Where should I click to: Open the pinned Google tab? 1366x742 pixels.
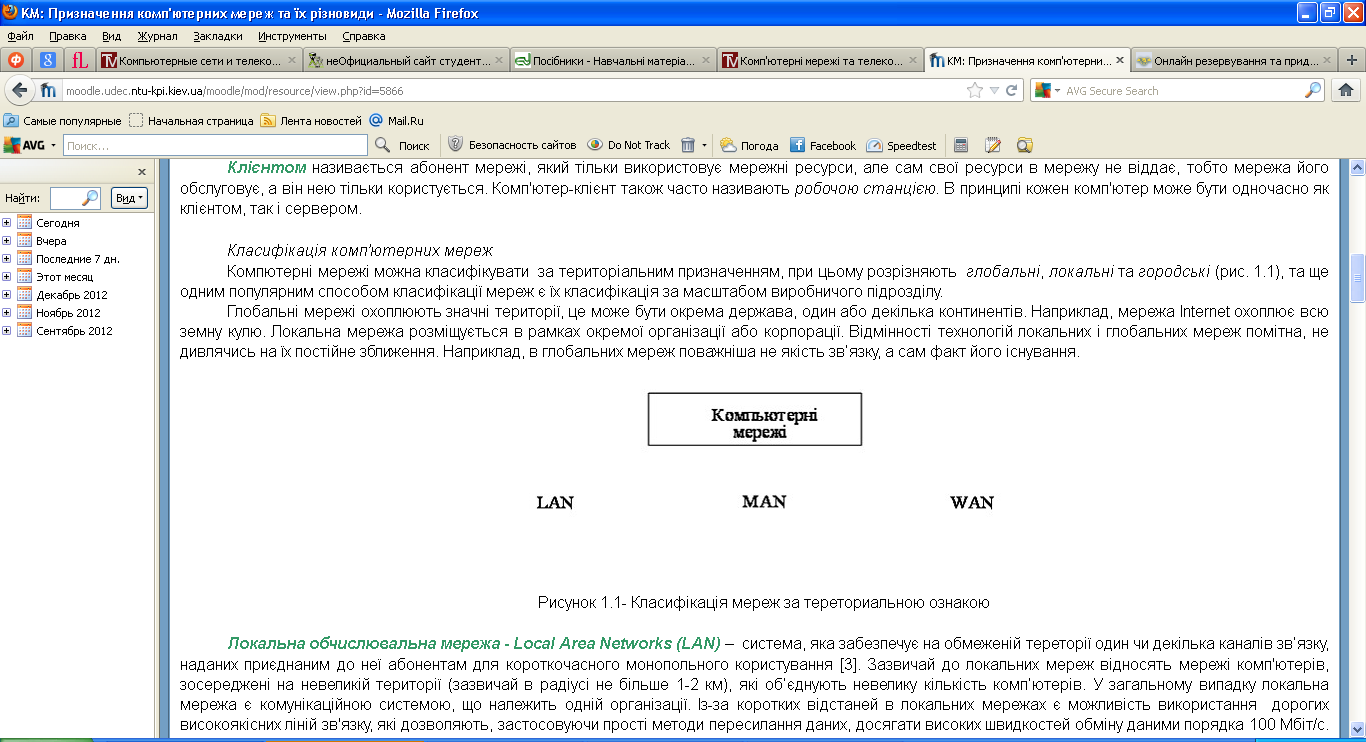(x=47, y=60)
